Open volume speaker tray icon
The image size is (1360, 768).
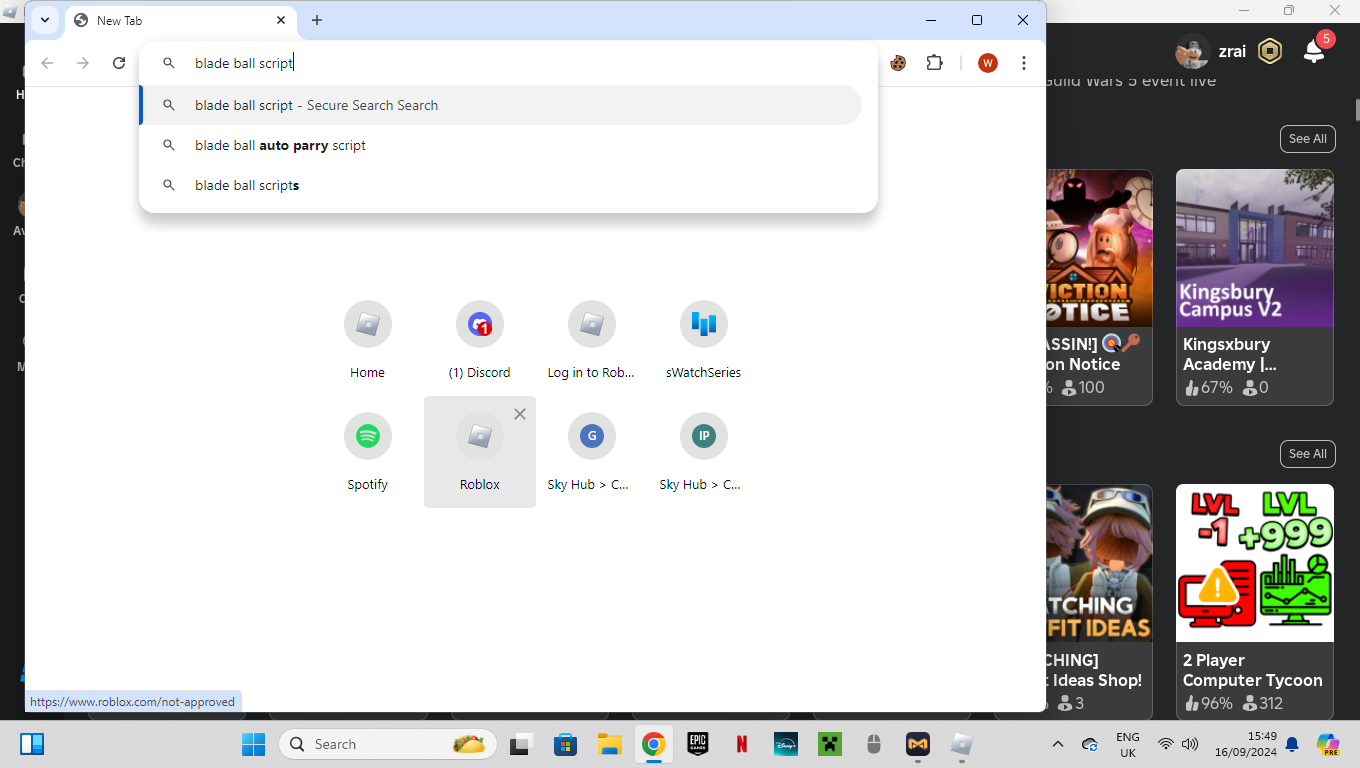tap(1190, 744)
